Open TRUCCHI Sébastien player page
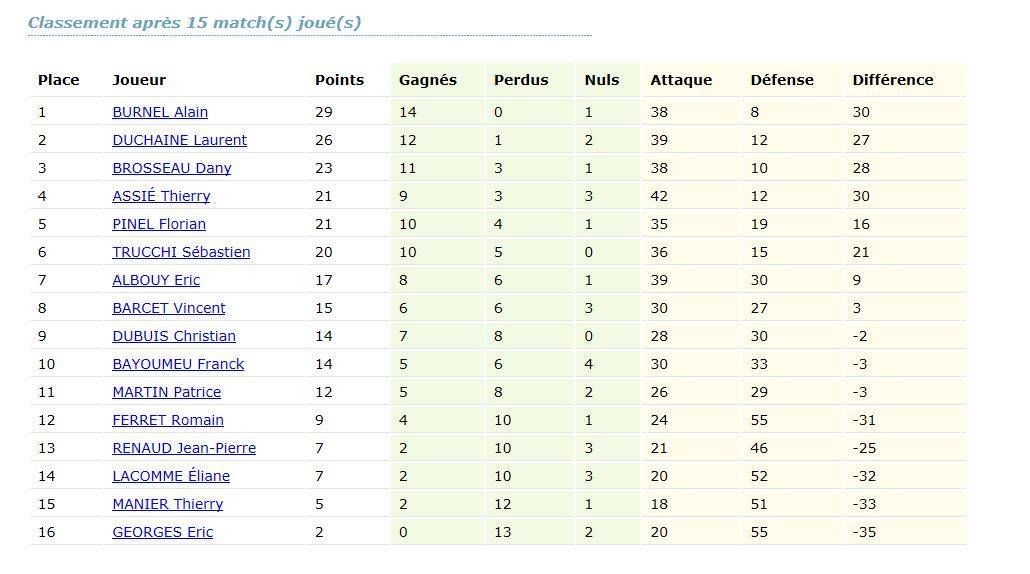Screen dimensions: 1030x574 (x=181, y=252)
